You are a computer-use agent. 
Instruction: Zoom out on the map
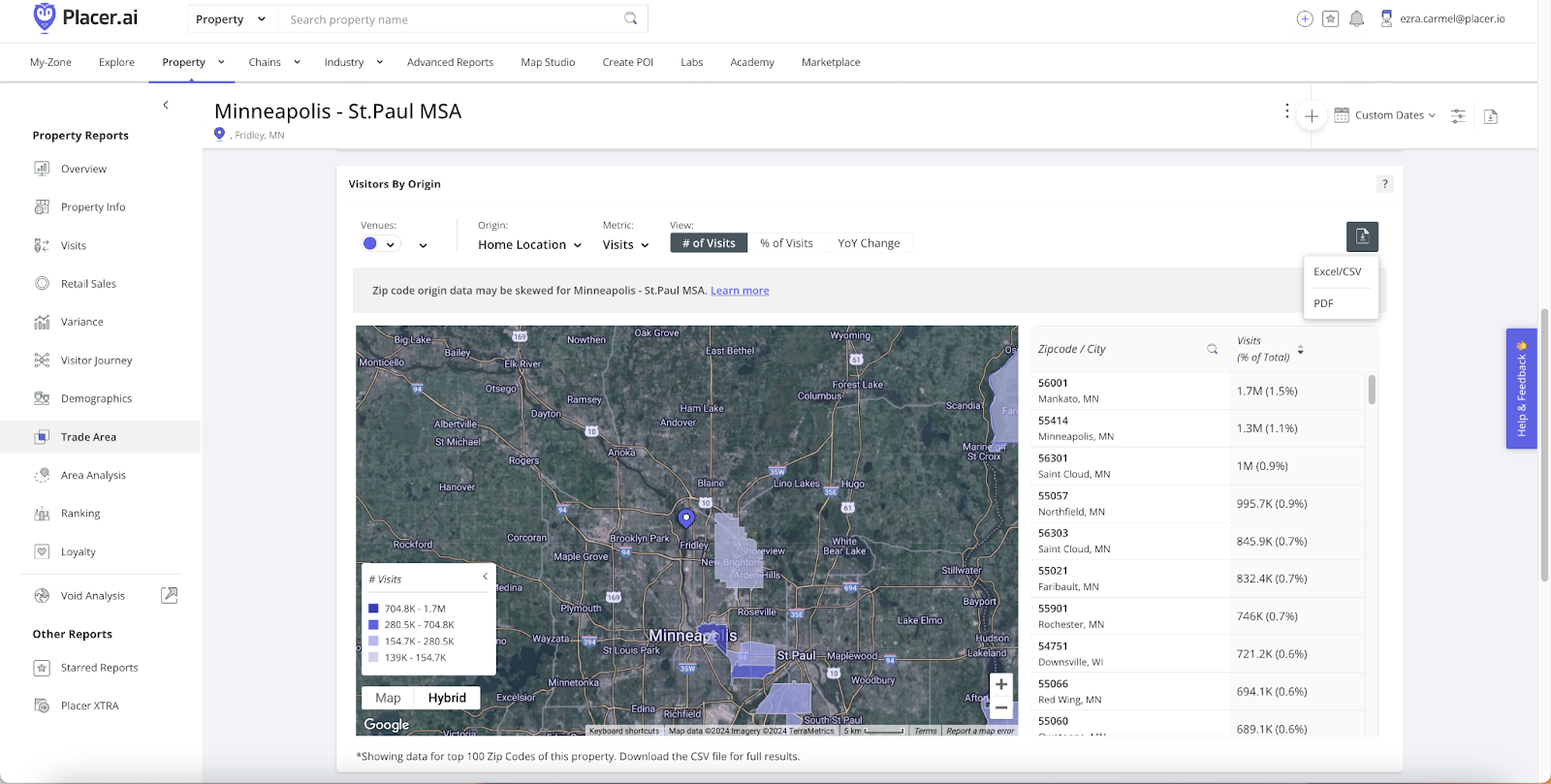pos(1001,707)
